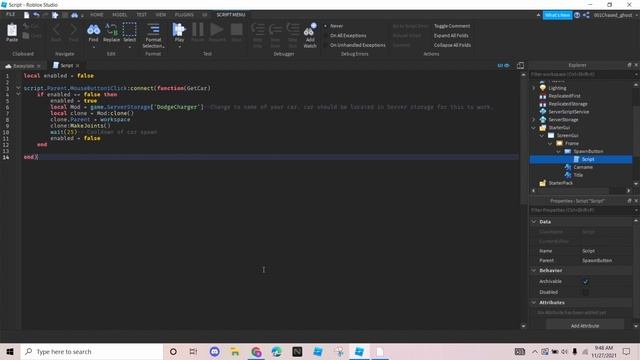Select the ServerScriptService icon

(x=542, y=111)
